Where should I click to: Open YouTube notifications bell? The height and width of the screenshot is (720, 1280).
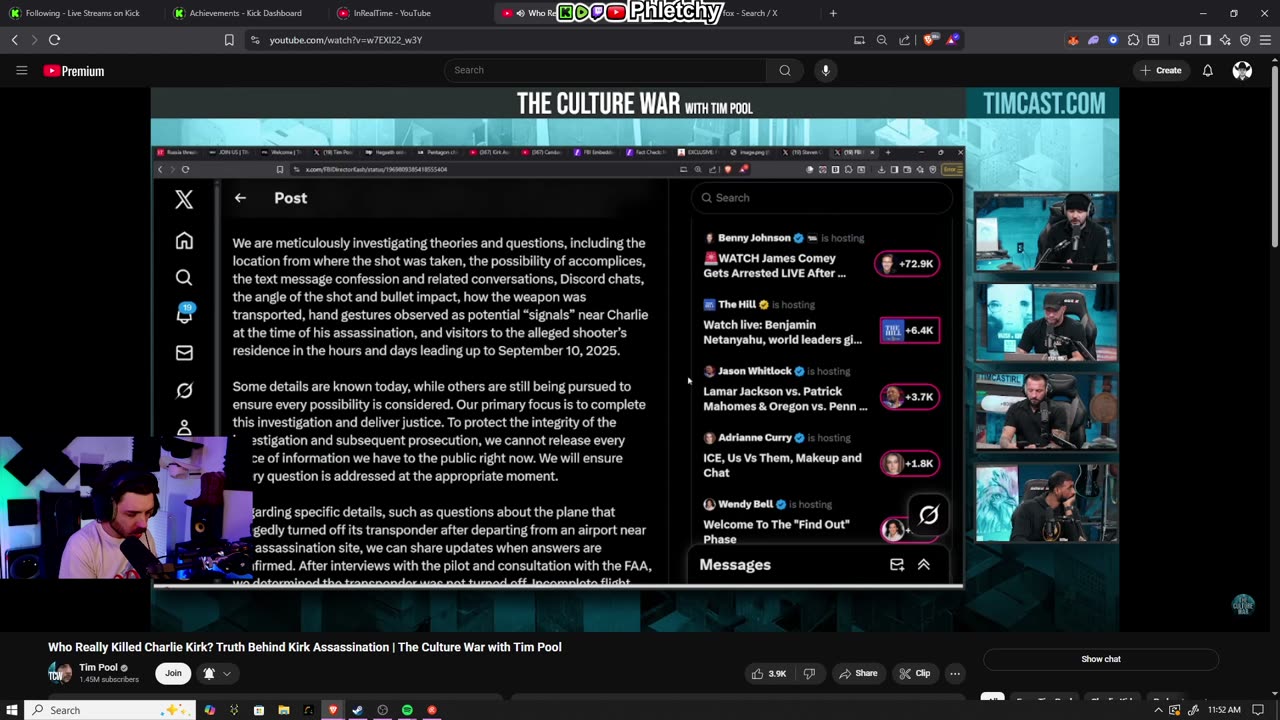click(1207, 71)
